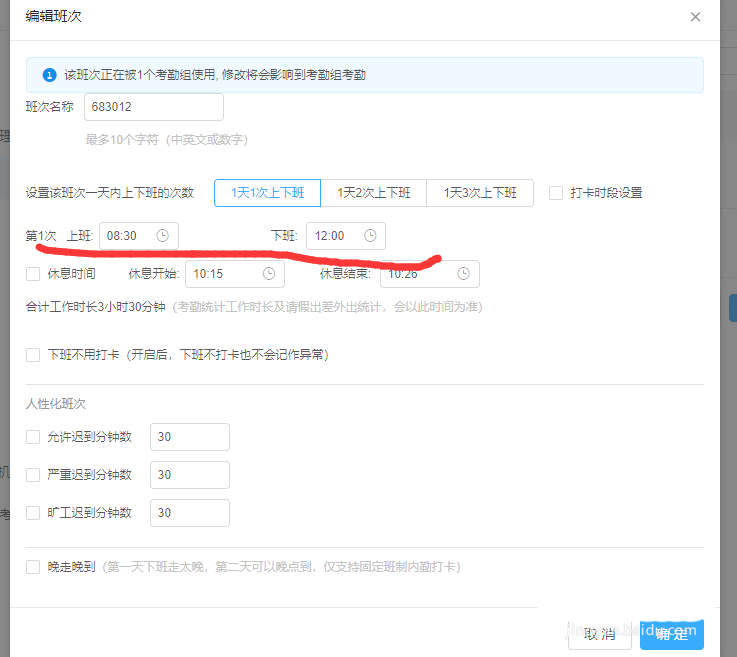Toggle the 休息时间 checkbox
Image resolution: width=737 pixels, height=657 pixels.
33,274
